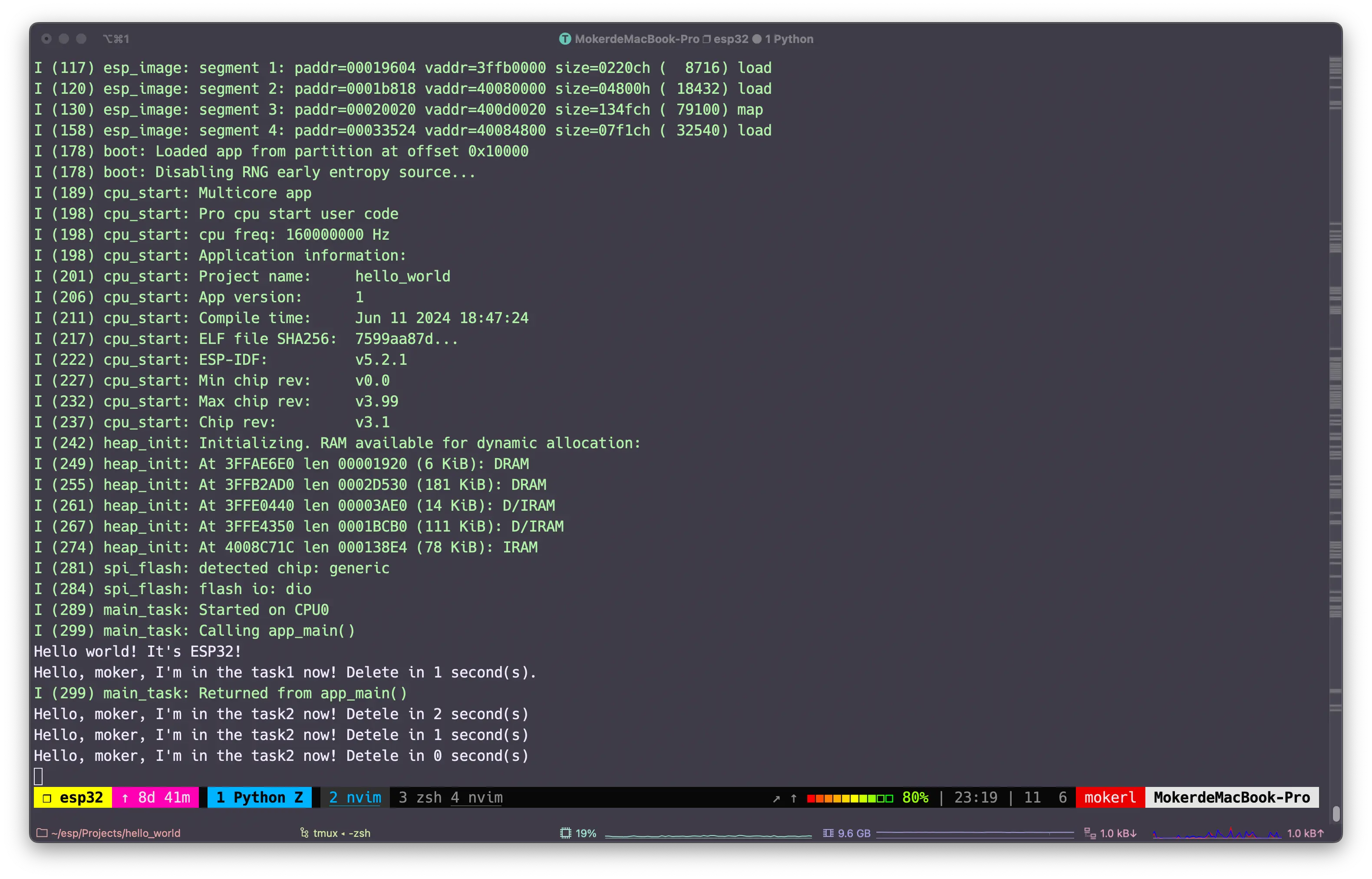
Task: Click the 'Loaded app from partition' boot line
Action: point(281,151)
